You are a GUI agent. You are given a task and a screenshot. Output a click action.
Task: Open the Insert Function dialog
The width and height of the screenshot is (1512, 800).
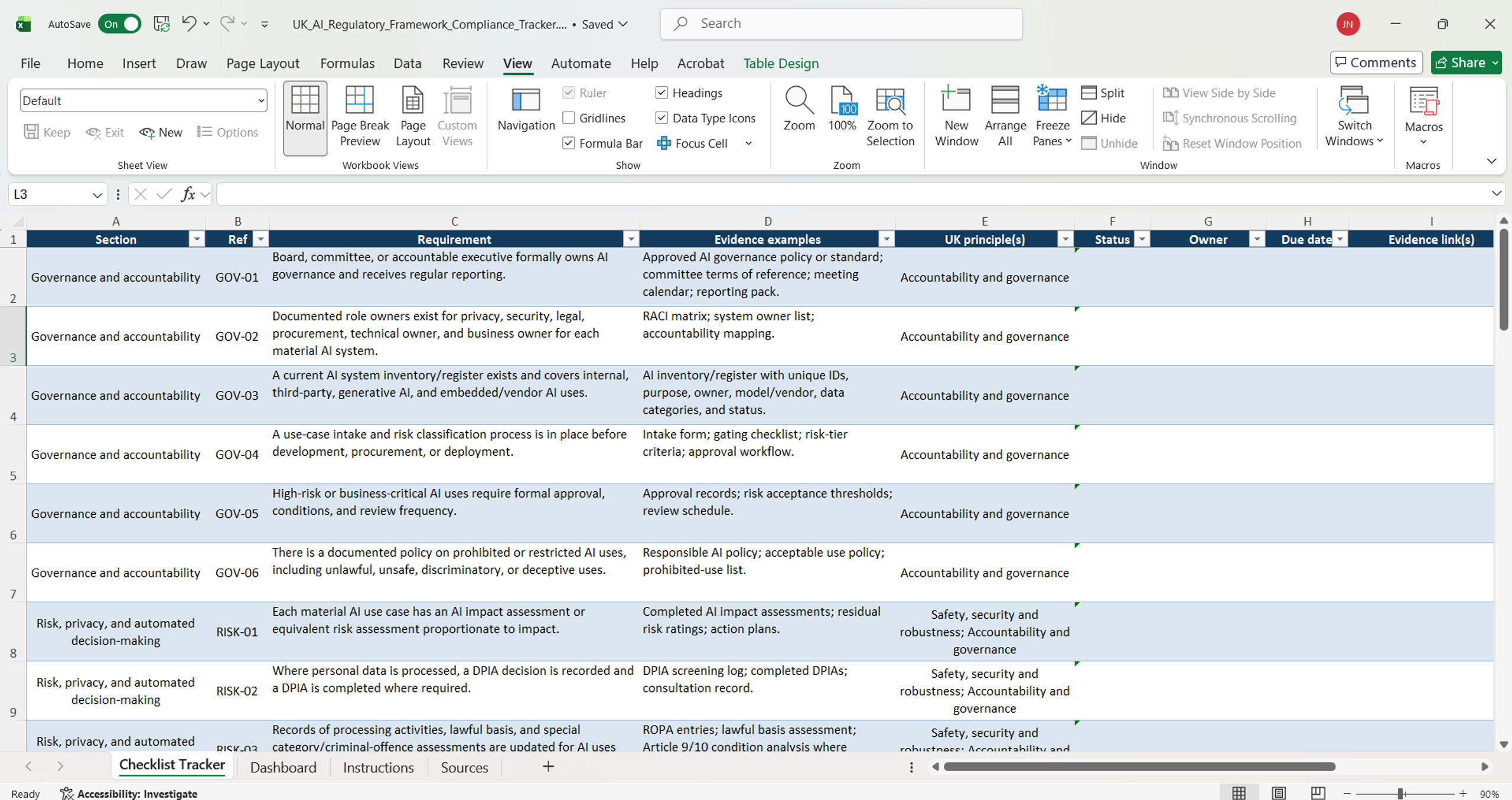point(188,194)
